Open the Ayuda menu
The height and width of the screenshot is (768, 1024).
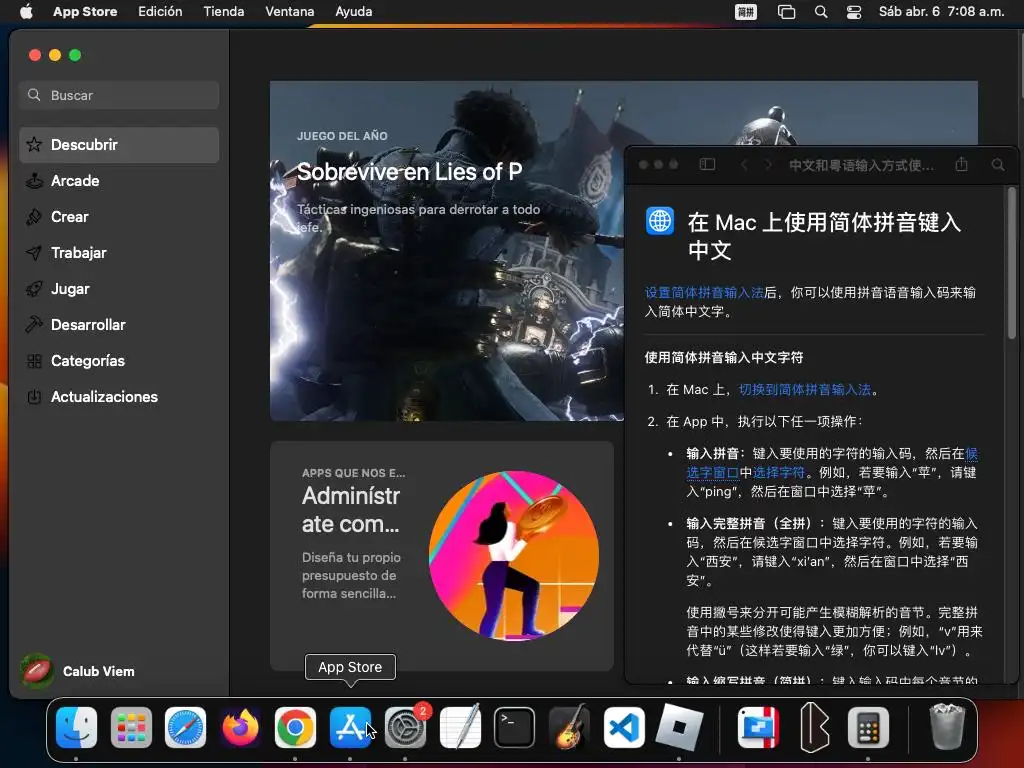[353, 11]
